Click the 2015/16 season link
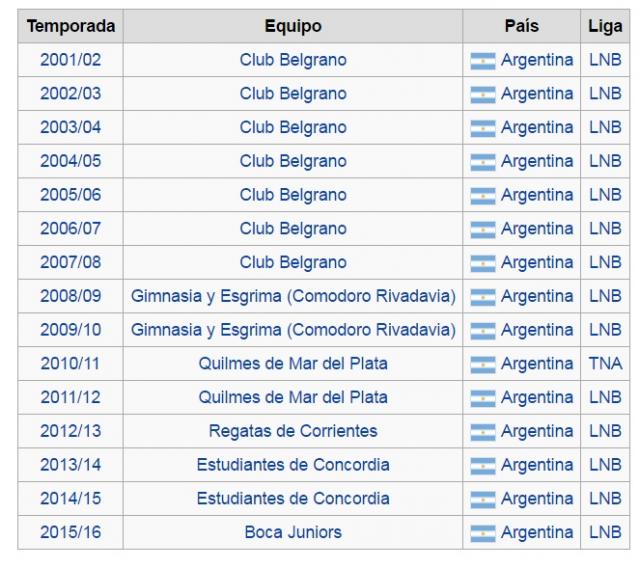Image resolution: width=640 pixels, height=568 pixels. coord(70,533)
